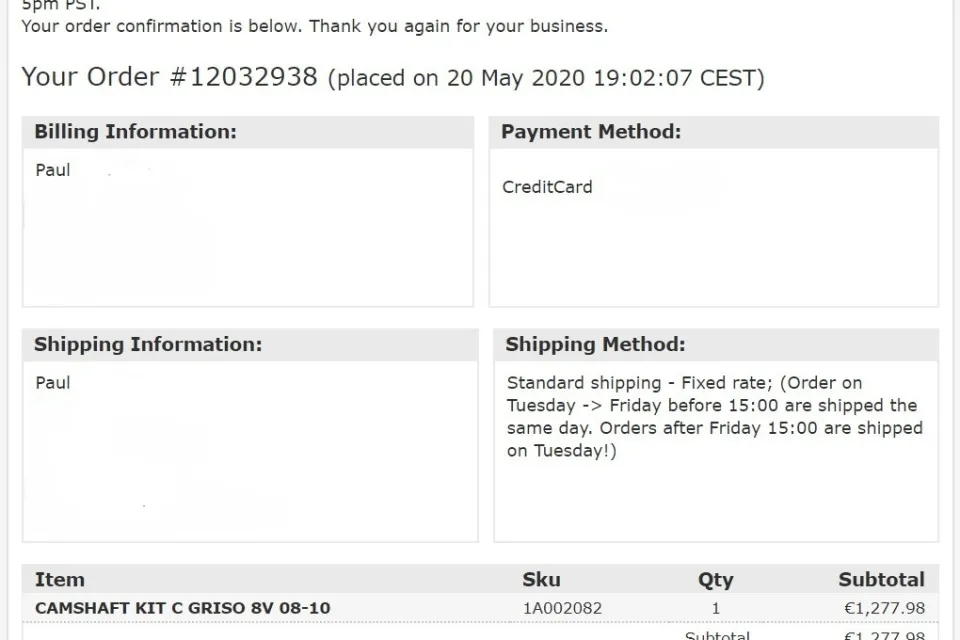Viewport: 960px width, 640px height.
Task: Click the name Paul under Shipping Information
Action: pyautogui.click(x=53, y=383)
